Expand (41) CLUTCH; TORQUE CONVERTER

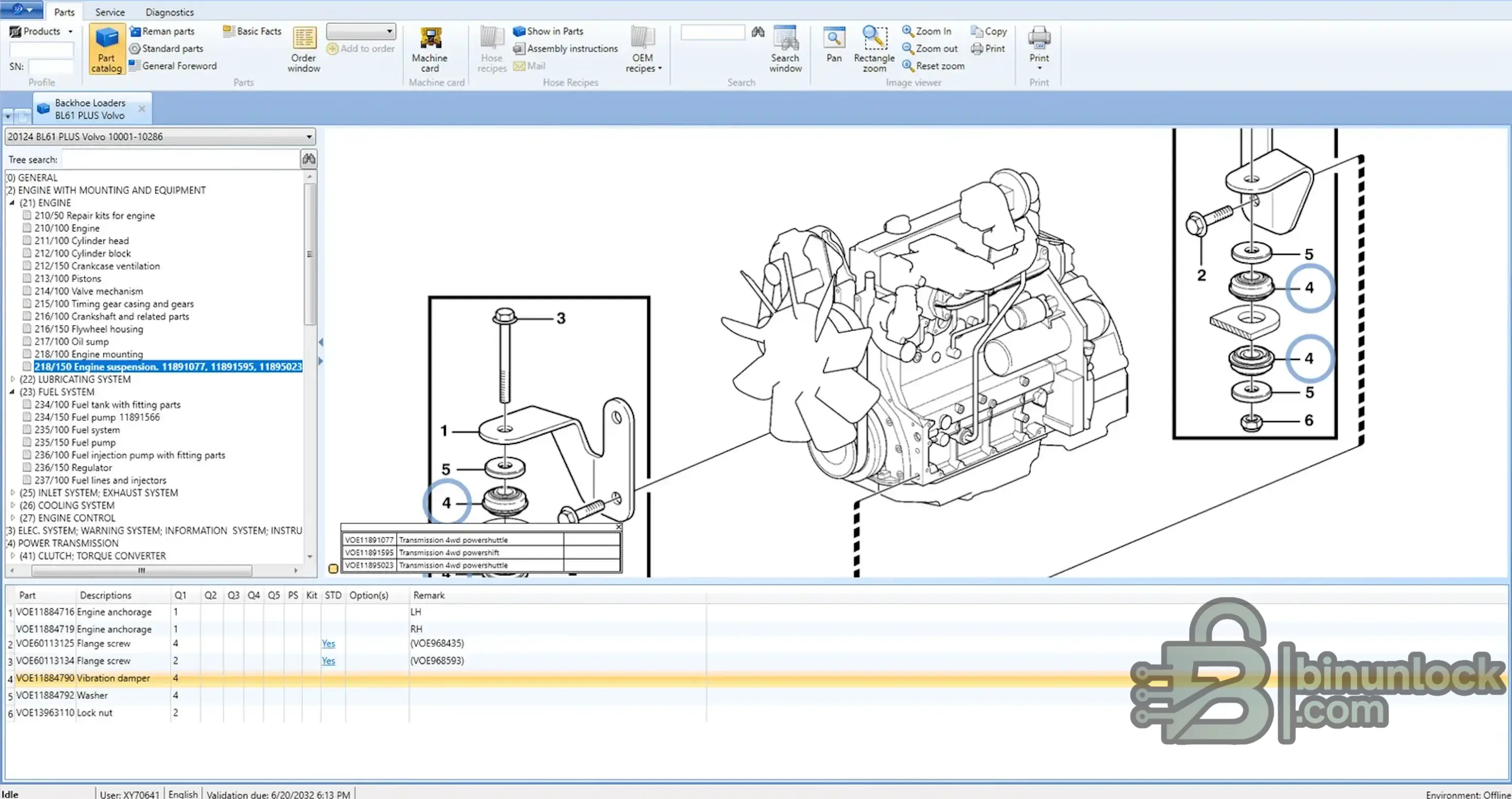pyautogui.click(x=12, y=556)
